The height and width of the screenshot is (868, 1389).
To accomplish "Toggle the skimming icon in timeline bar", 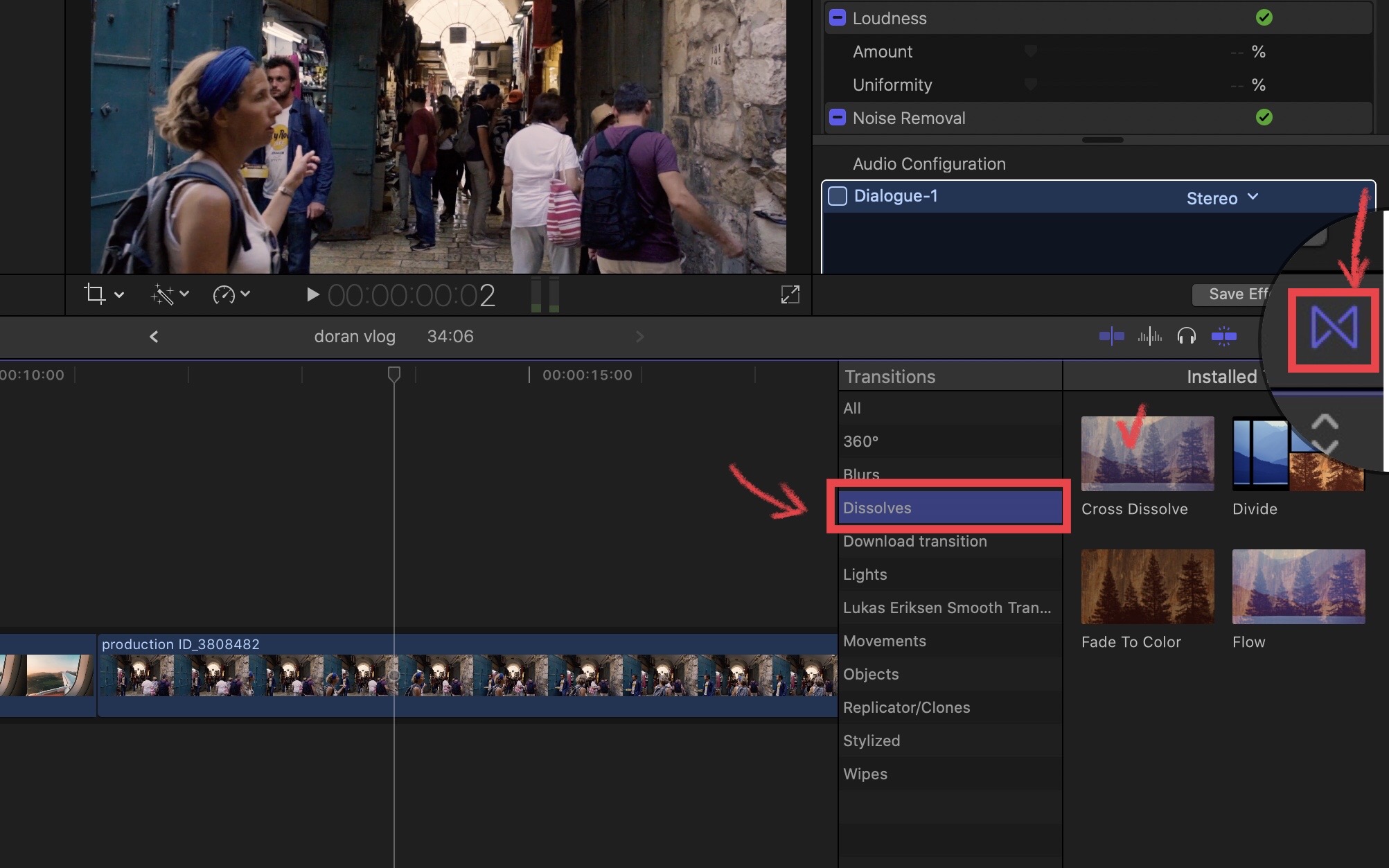I will pos(1111,337).
